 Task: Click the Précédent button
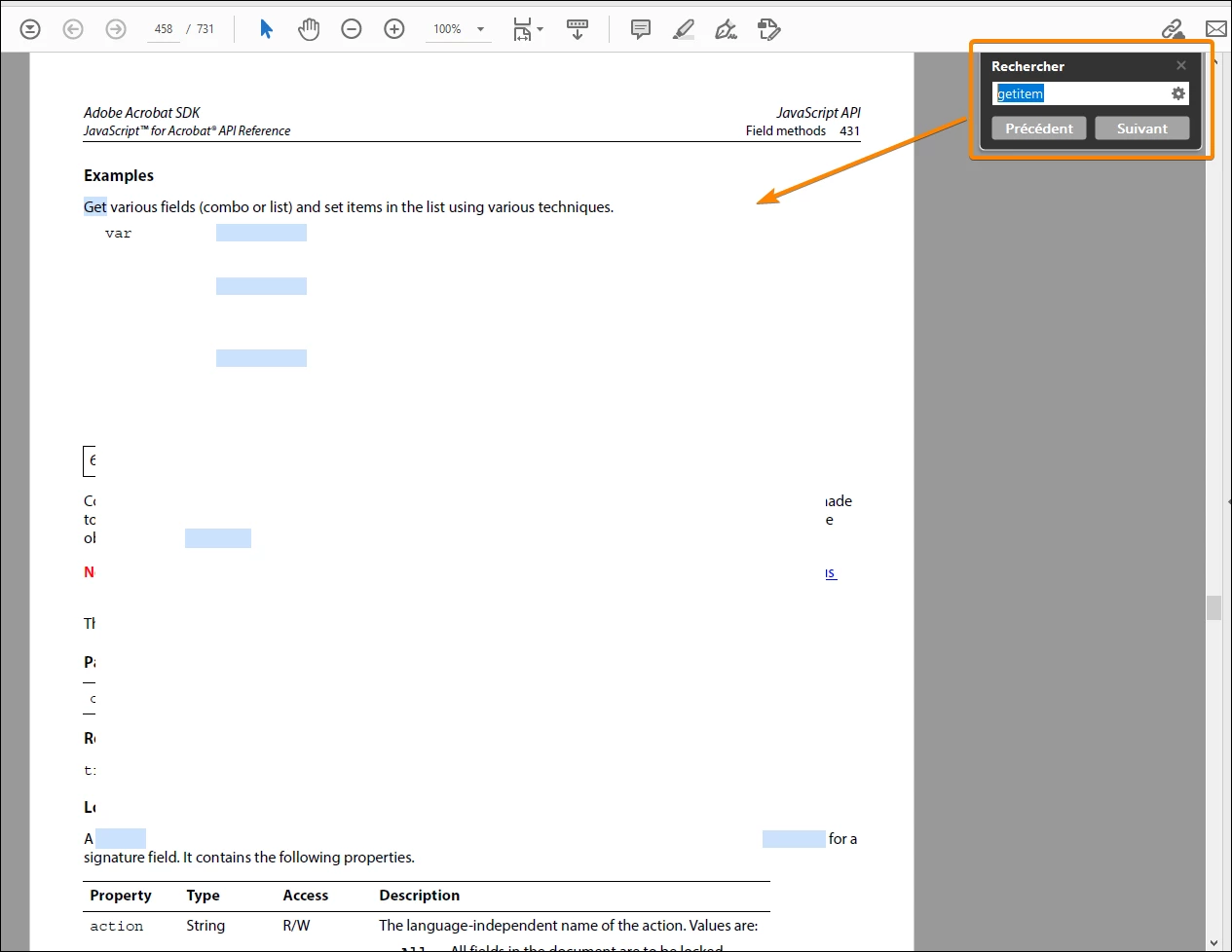tap(1039, 128)
